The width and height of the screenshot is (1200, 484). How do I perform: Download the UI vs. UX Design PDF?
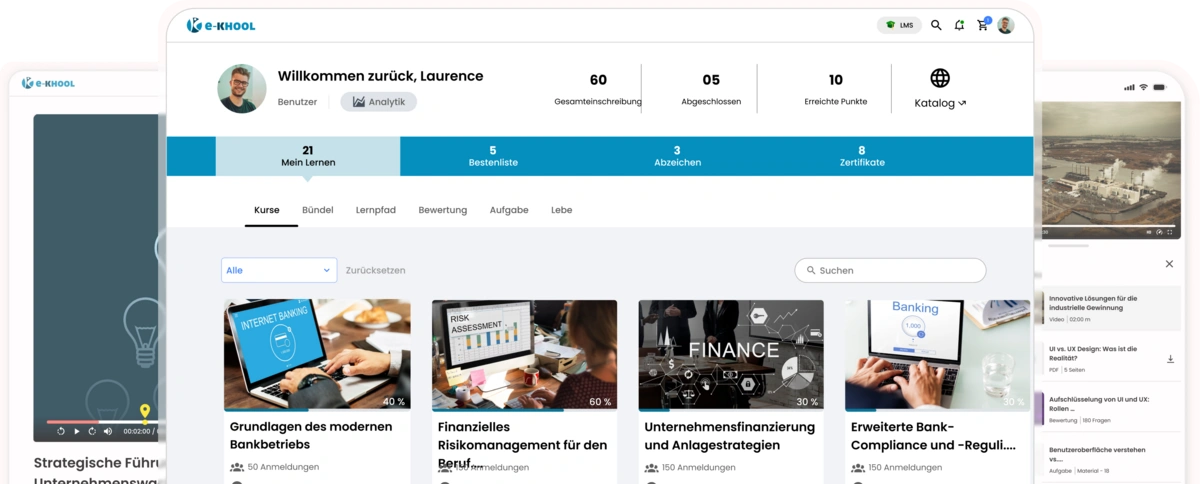click(1170, 359)
